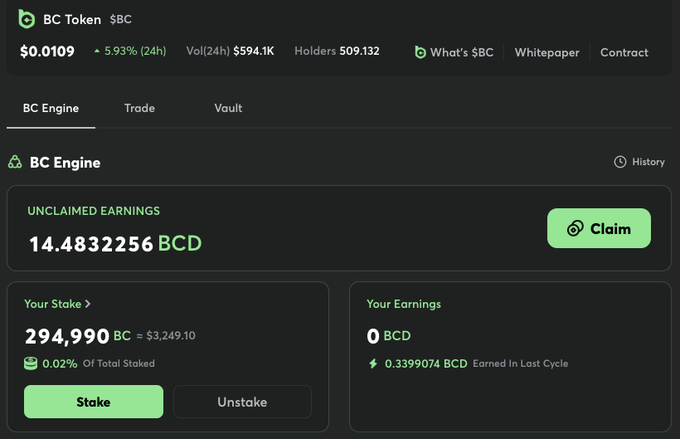Click the 0.3399074 BCD last cycle amount
Viewport: 680px width, 439px height.
(x=426, y=364)
